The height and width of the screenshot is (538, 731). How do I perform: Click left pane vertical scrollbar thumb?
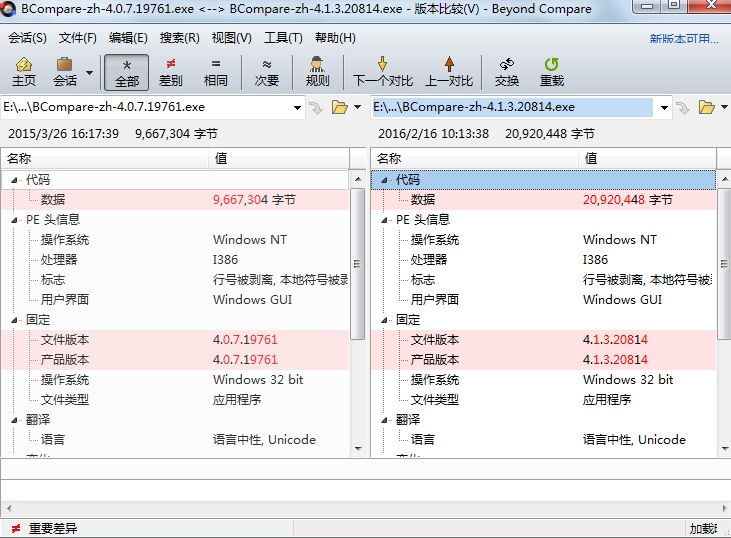pyautogui.click(x=358, y=264)
